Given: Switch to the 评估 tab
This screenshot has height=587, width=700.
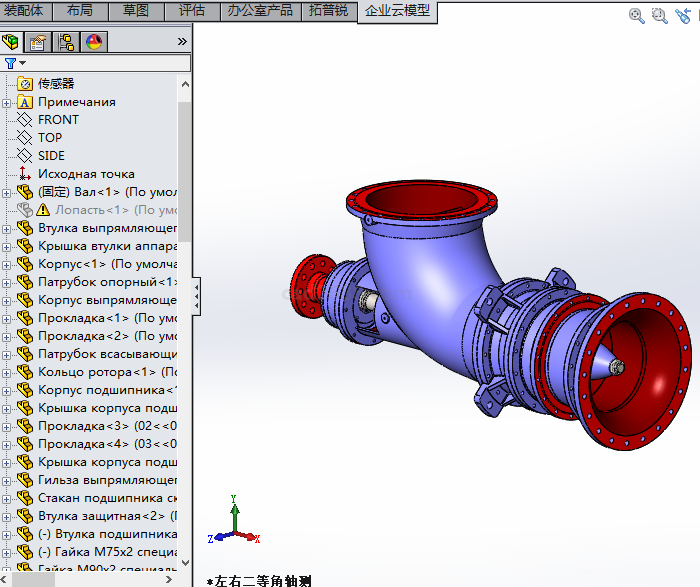Looking at the screenshot, I should click(x=191, y=10).
